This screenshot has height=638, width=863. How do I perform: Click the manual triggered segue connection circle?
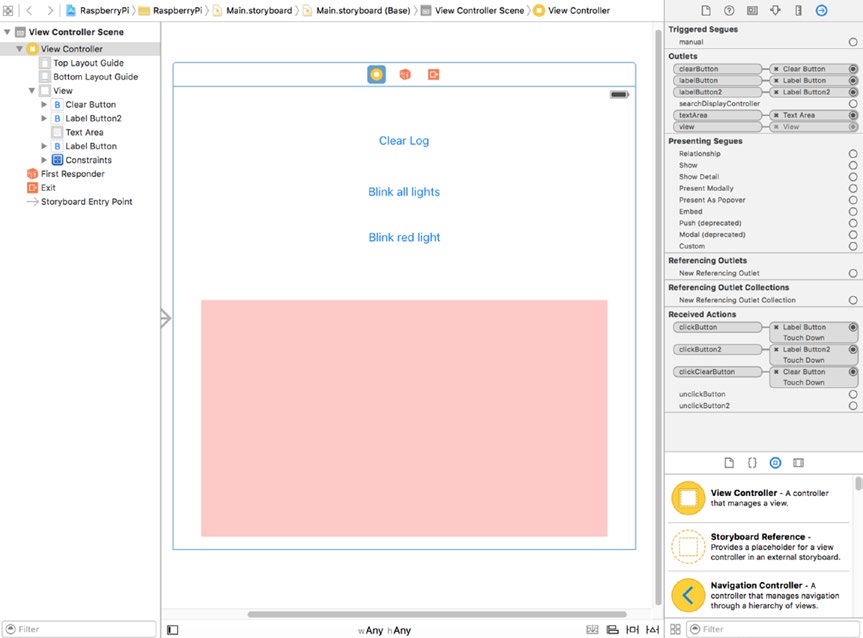853,42
